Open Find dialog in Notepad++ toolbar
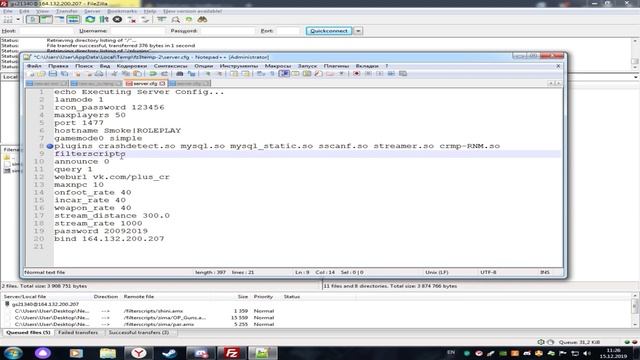 tap(180, 74)
